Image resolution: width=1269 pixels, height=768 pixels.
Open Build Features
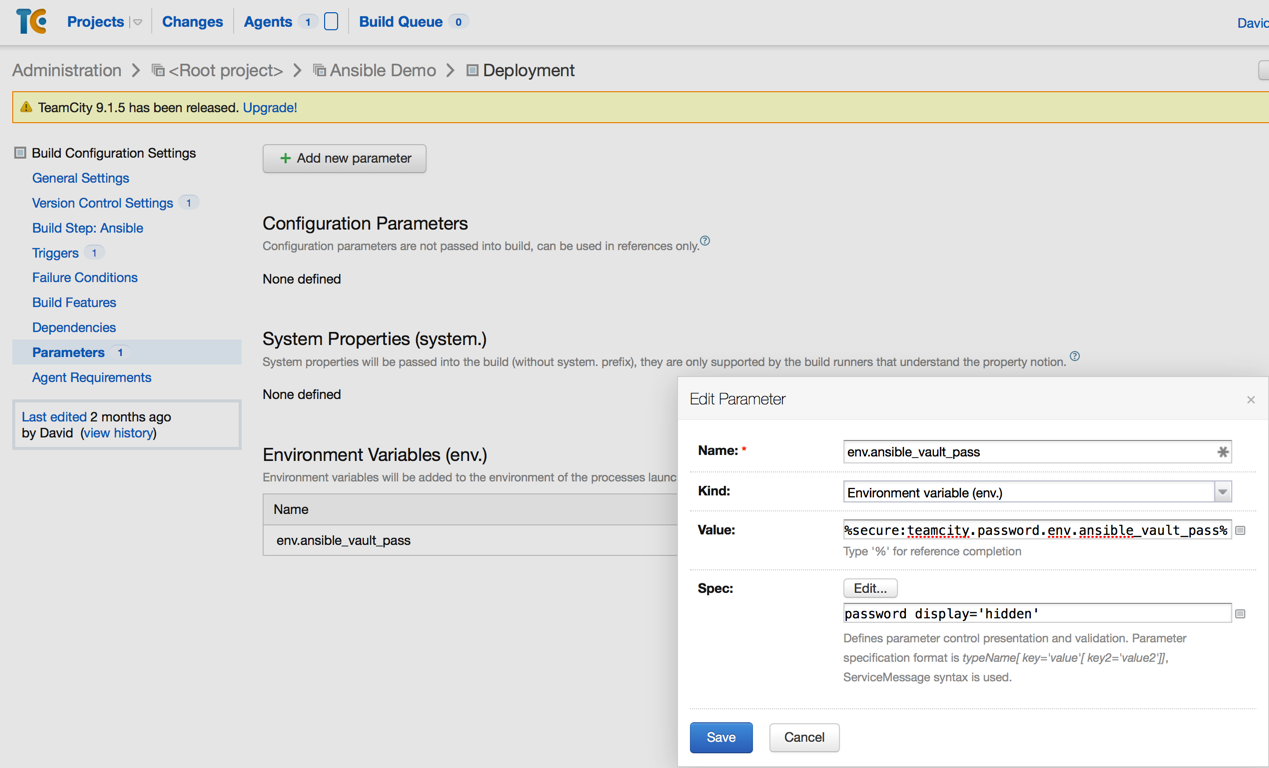74,302
